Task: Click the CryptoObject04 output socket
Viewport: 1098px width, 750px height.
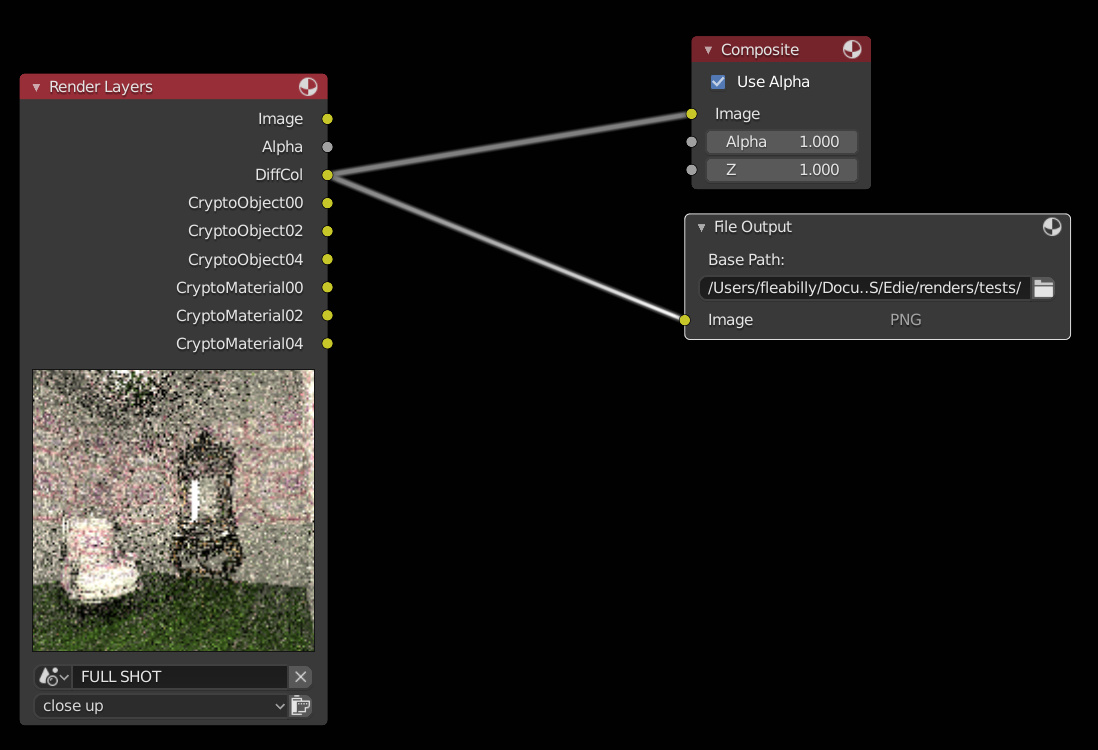Action: (x=327, y=259)
